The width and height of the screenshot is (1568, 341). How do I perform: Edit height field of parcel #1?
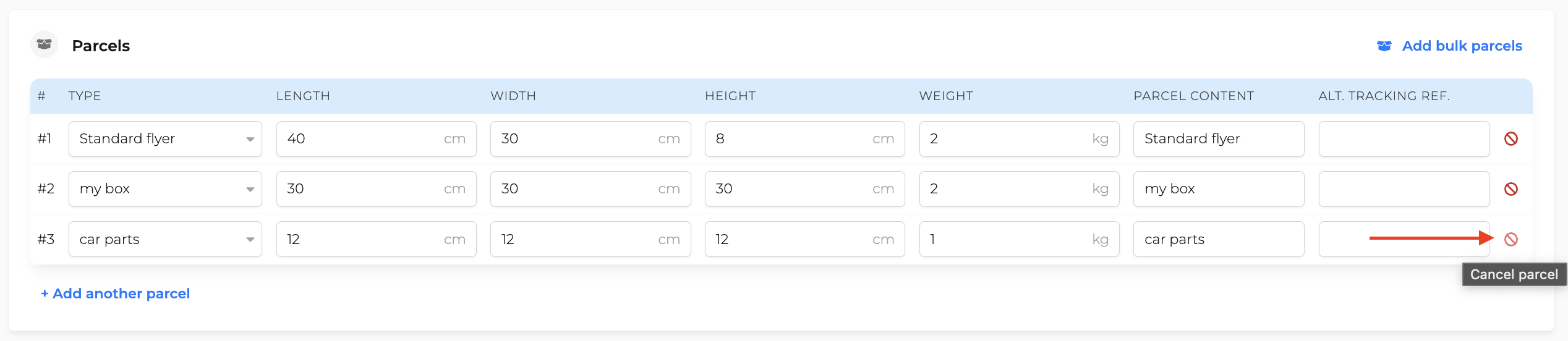pos(804,139)
